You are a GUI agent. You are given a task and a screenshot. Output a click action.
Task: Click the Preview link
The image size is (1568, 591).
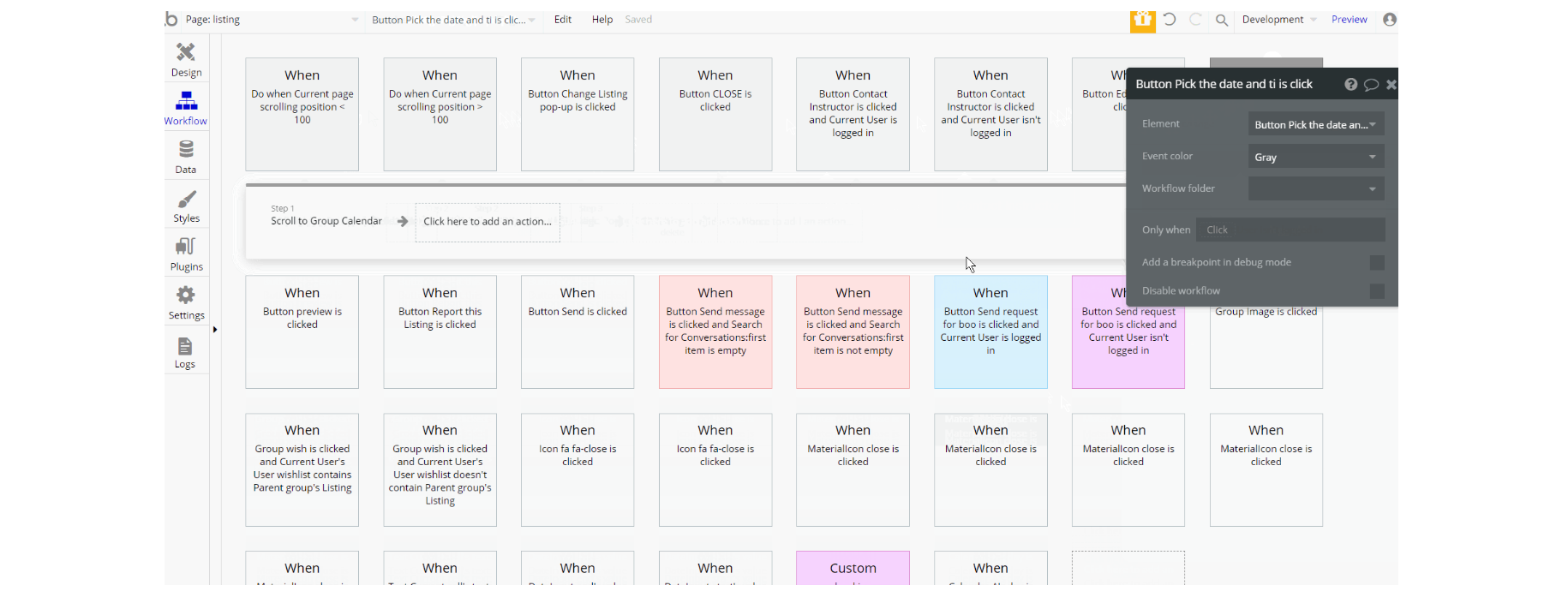click(1349, 20)
